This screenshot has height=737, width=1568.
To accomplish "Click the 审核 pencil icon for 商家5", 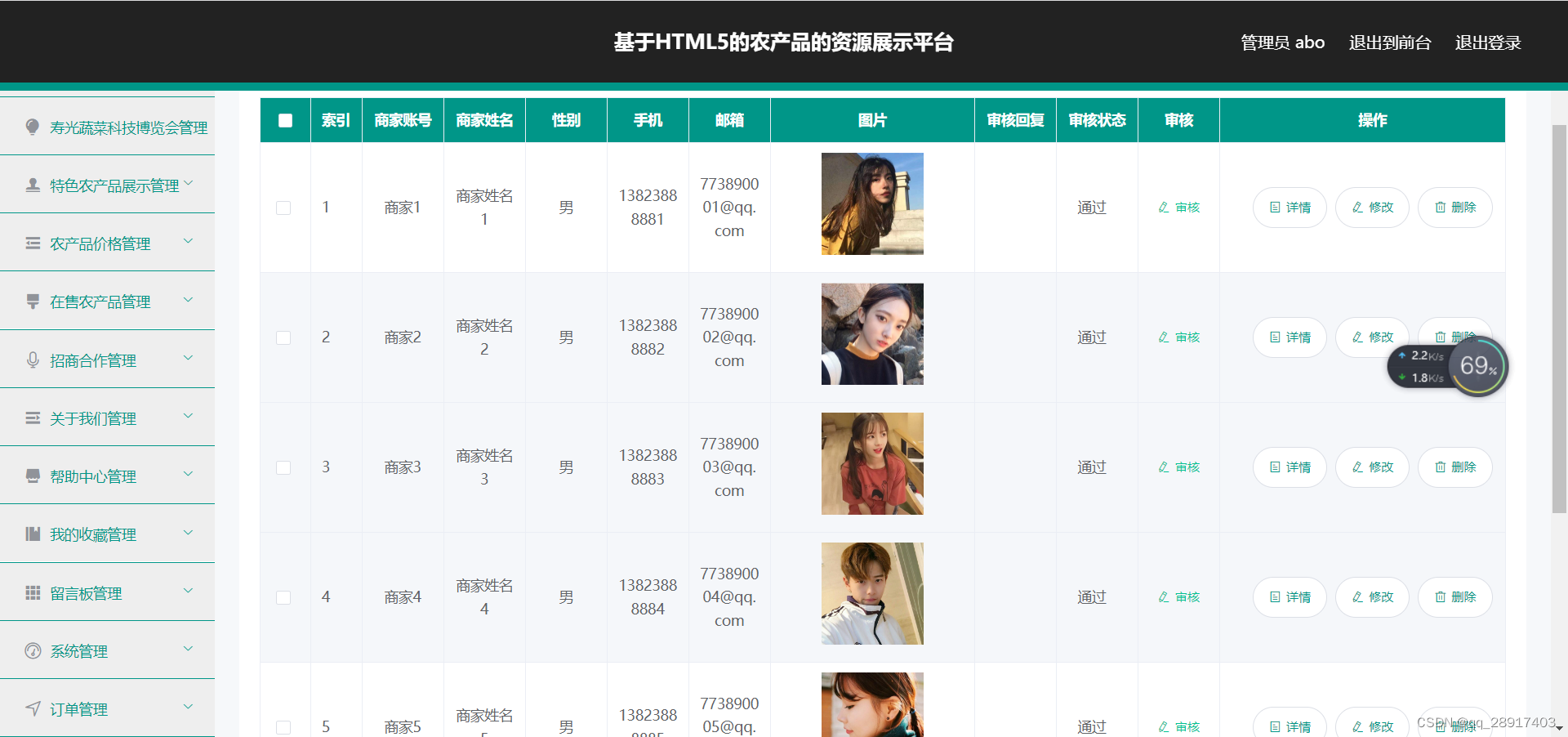I will pos(1164,727).
